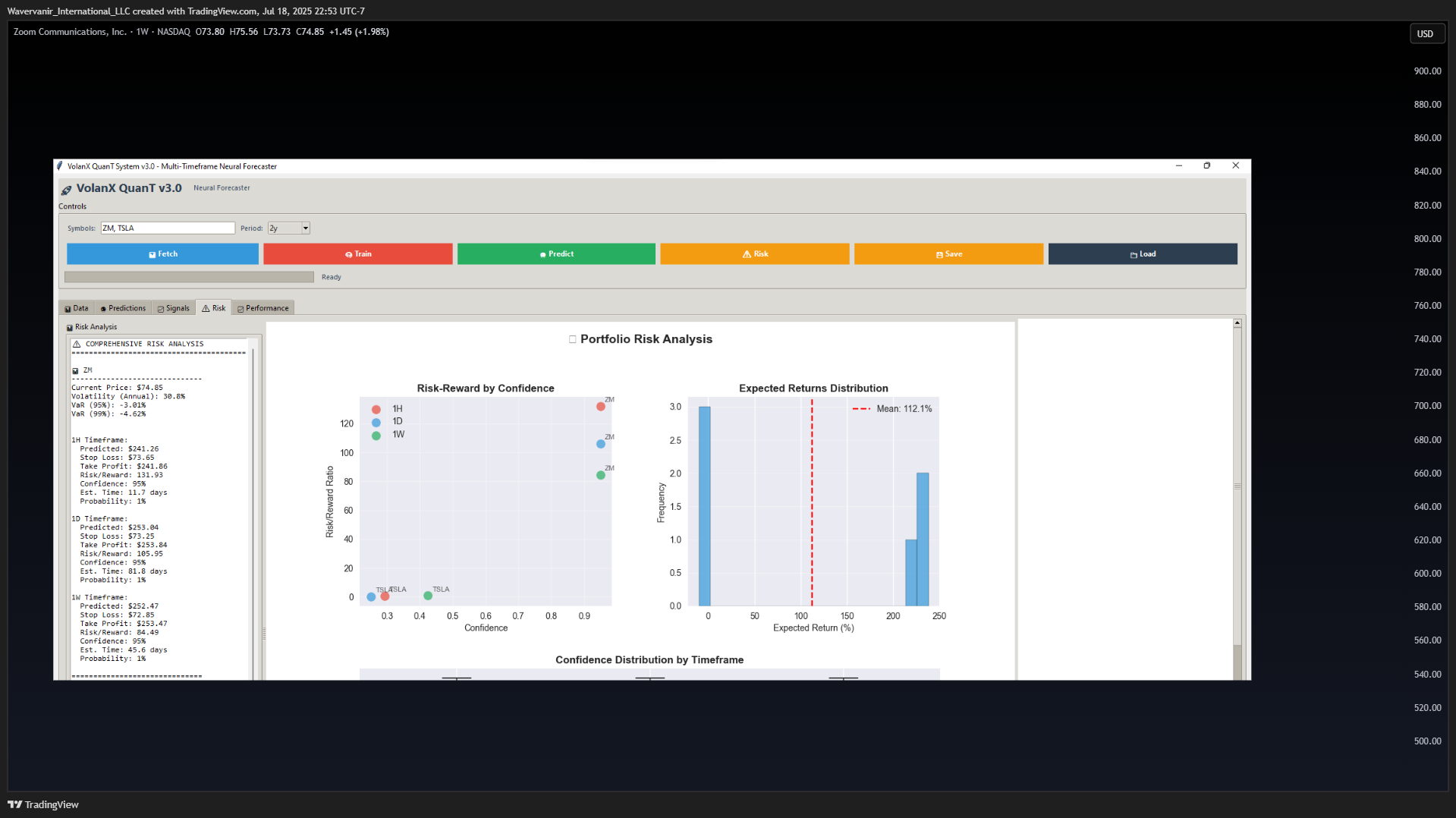Image resolution: width=1456 pixels, height=818 pixels.
Task: Click the blue ZM 1D scatter point
Action: coord(600,444)
